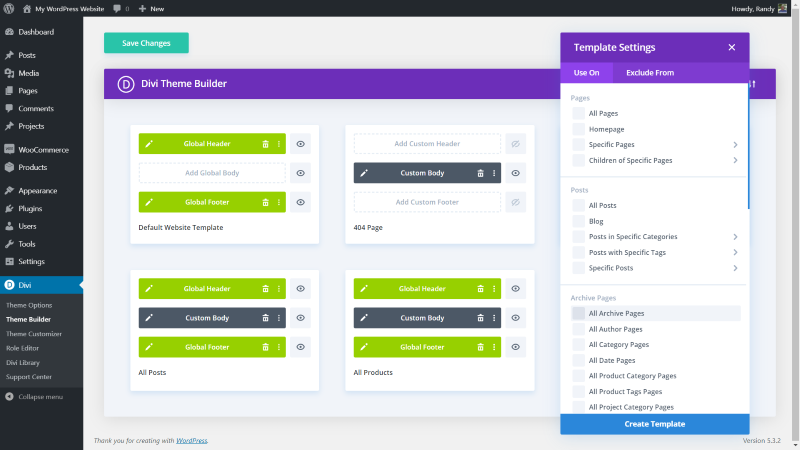Viewport: 800px width, 450px height.
Task: Select the Use On tab
Action: pyautogui.click(x=586, y=72)
